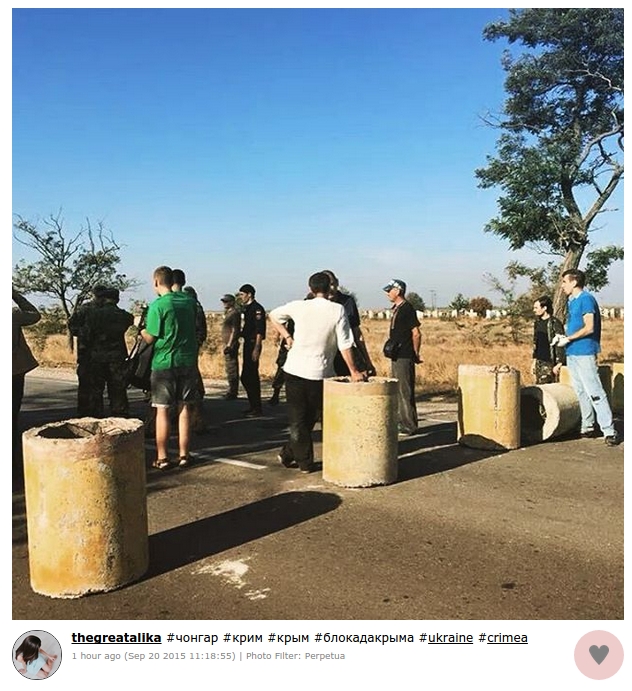Open the #чонгар hashtag
The image size is (632, 691).
[192, 638]
